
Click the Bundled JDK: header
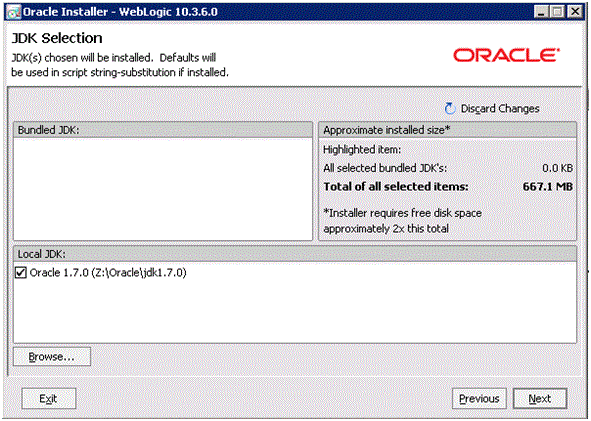tap(163, 130)
